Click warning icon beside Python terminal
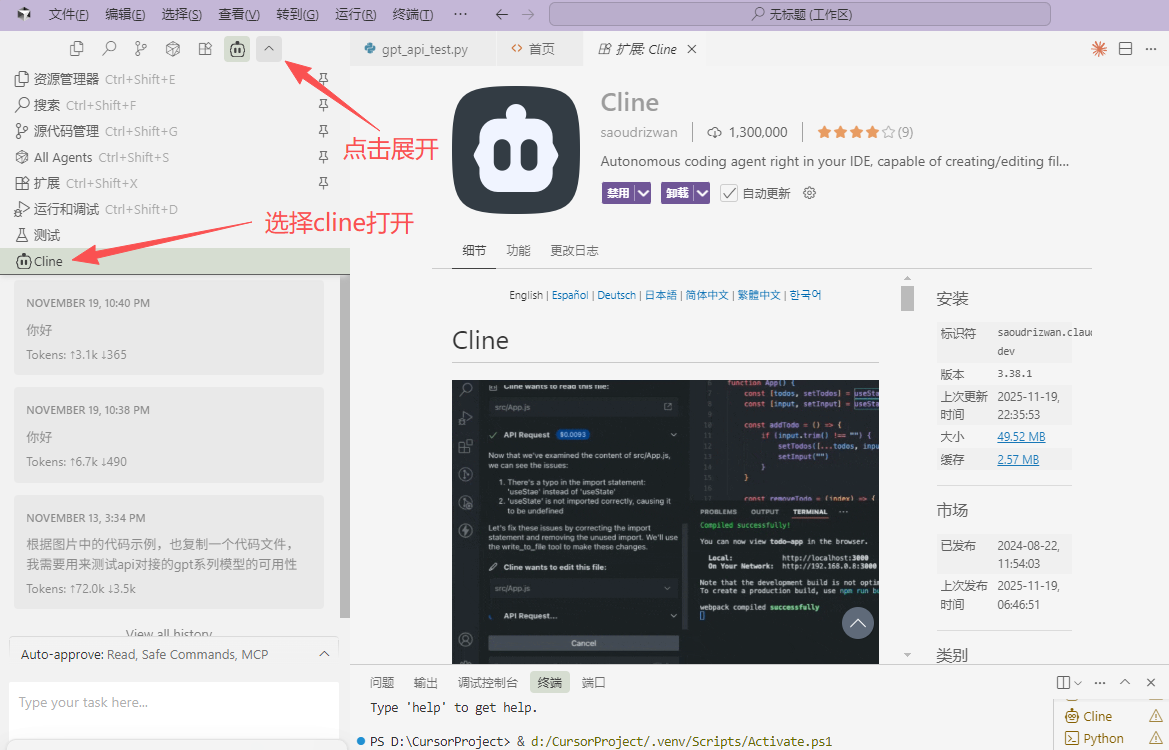Viewport: 1169px width, 750px height. point(1156,738)
